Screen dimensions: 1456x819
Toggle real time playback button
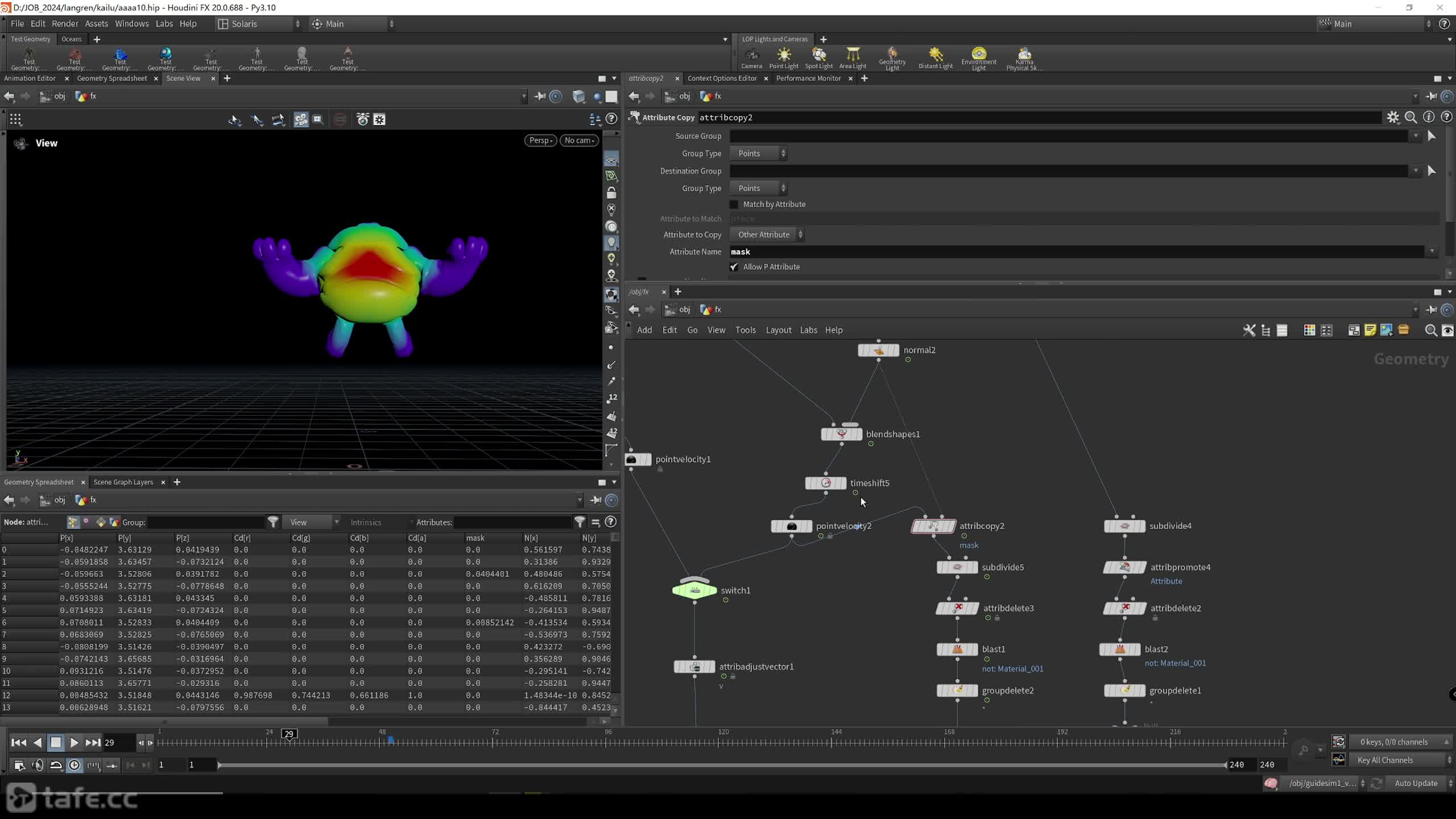tap(75, 765)
